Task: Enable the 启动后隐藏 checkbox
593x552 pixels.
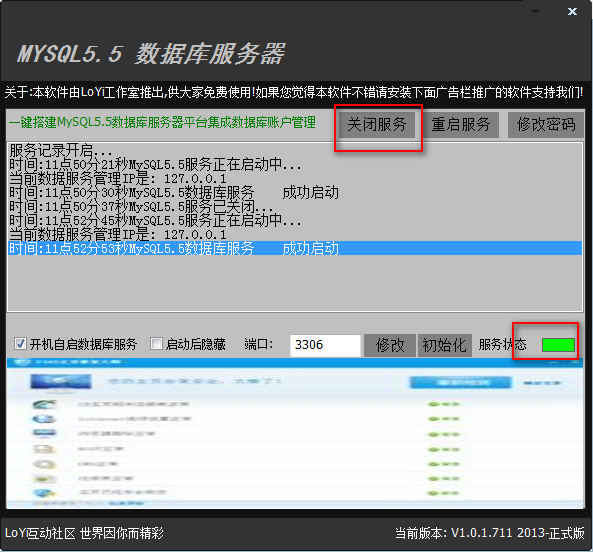Action: click(156, 344)
